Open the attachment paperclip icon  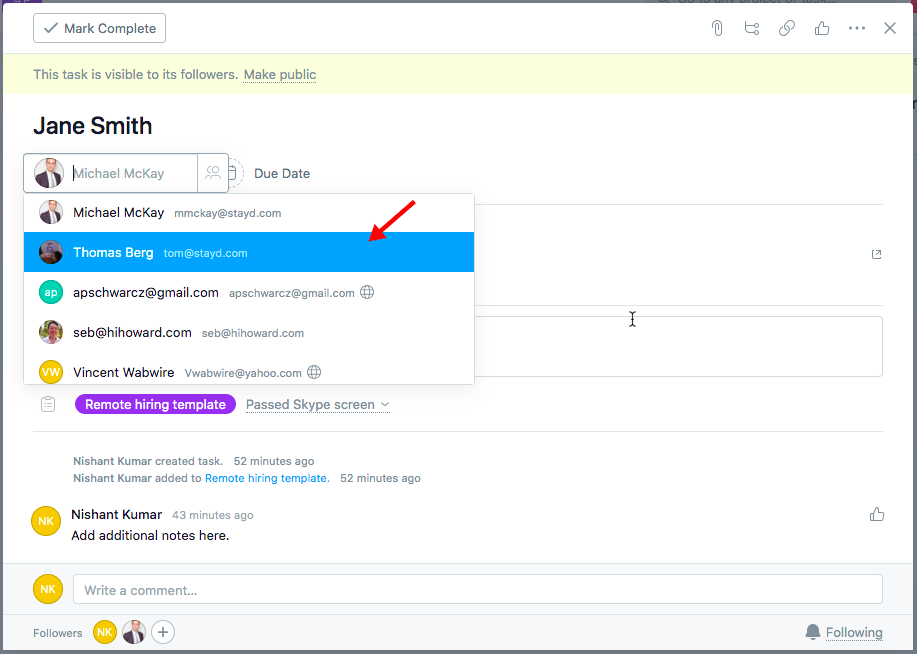coord(717,28)
